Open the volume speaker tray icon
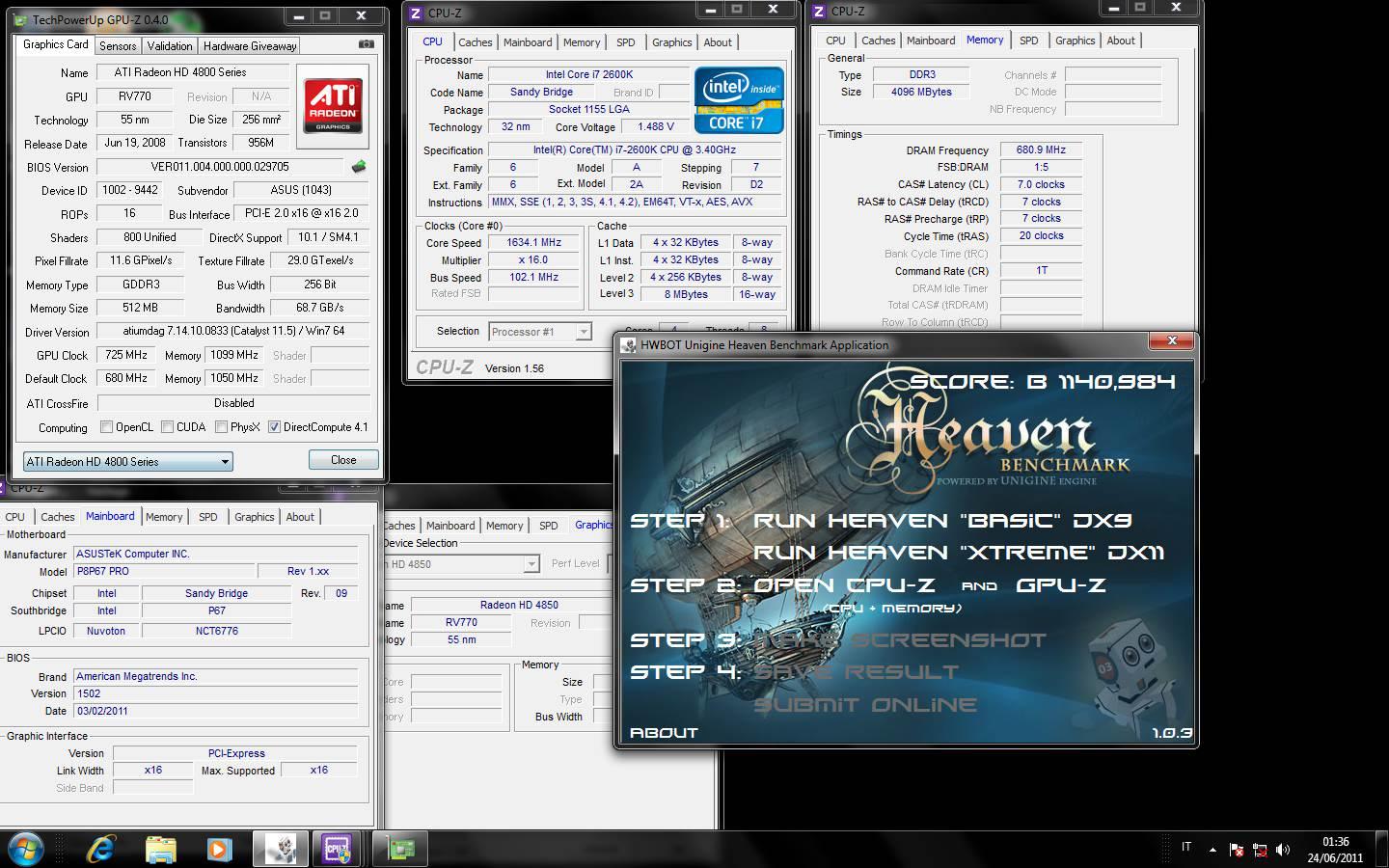Viewport: 1389px width, 868px height. tap(1283, 850)
